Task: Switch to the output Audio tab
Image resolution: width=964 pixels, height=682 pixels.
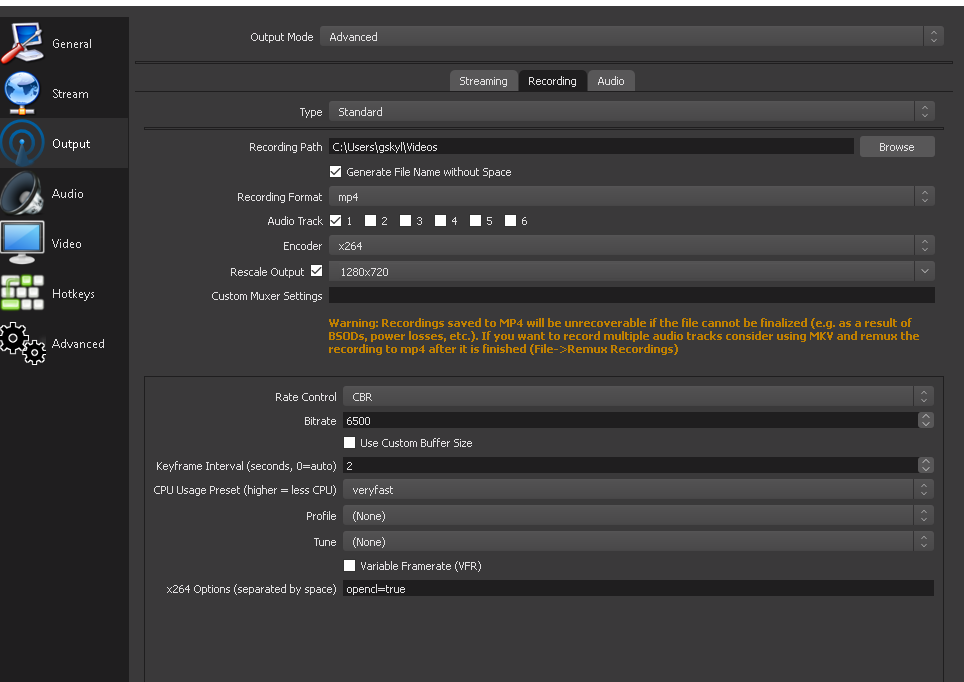Action: click(610, 81)
